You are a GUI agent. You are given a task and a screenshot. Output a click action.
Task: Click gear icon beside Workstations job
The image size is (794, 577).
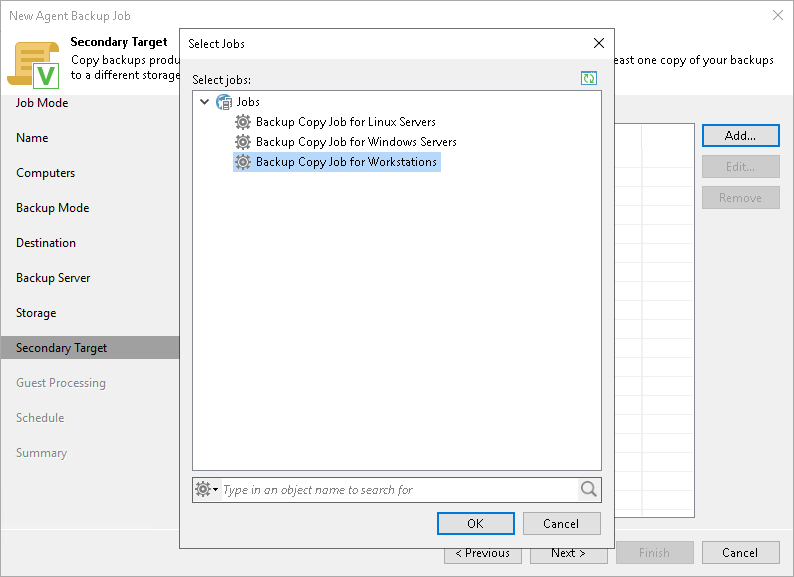pos(243,162)
